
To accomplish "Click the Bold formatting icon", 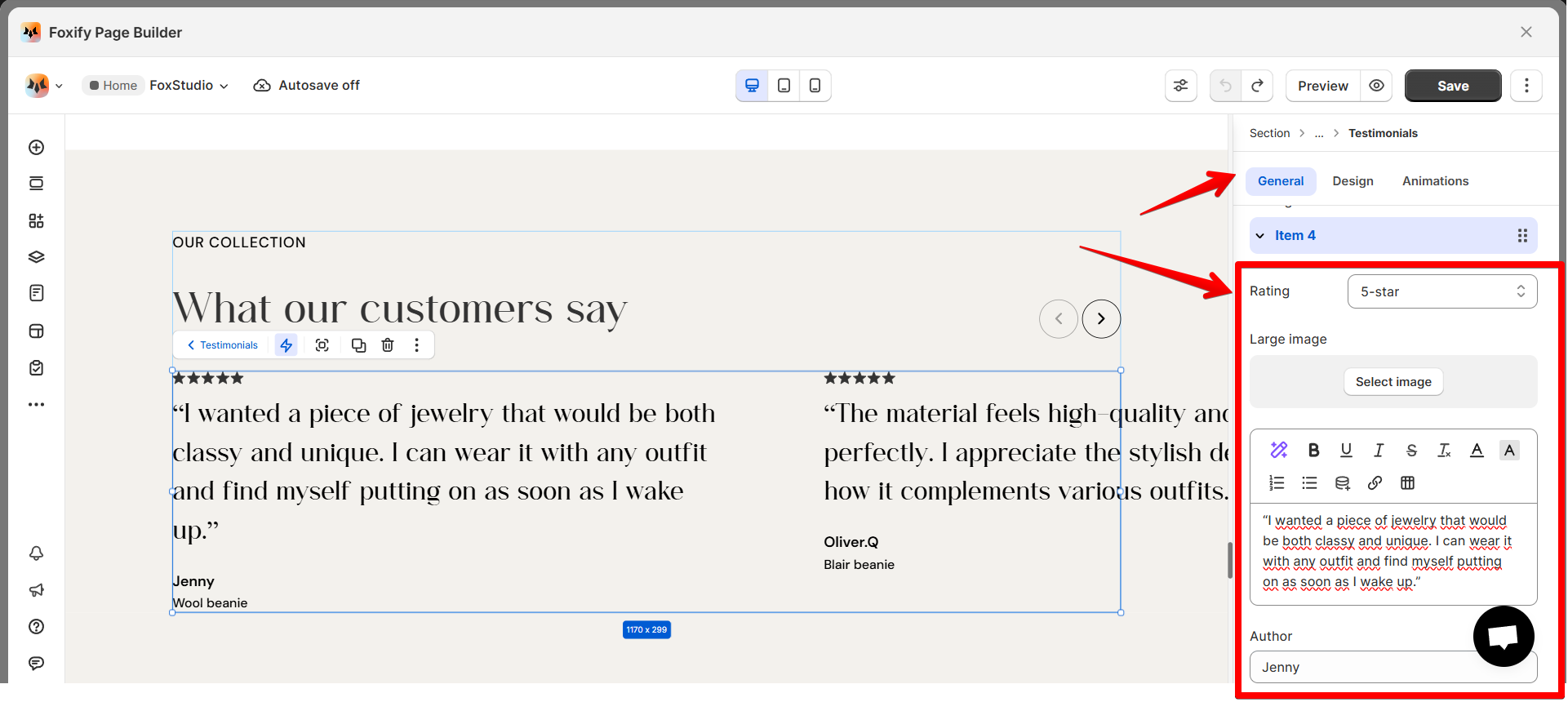I will click(x=1313, y=451).
